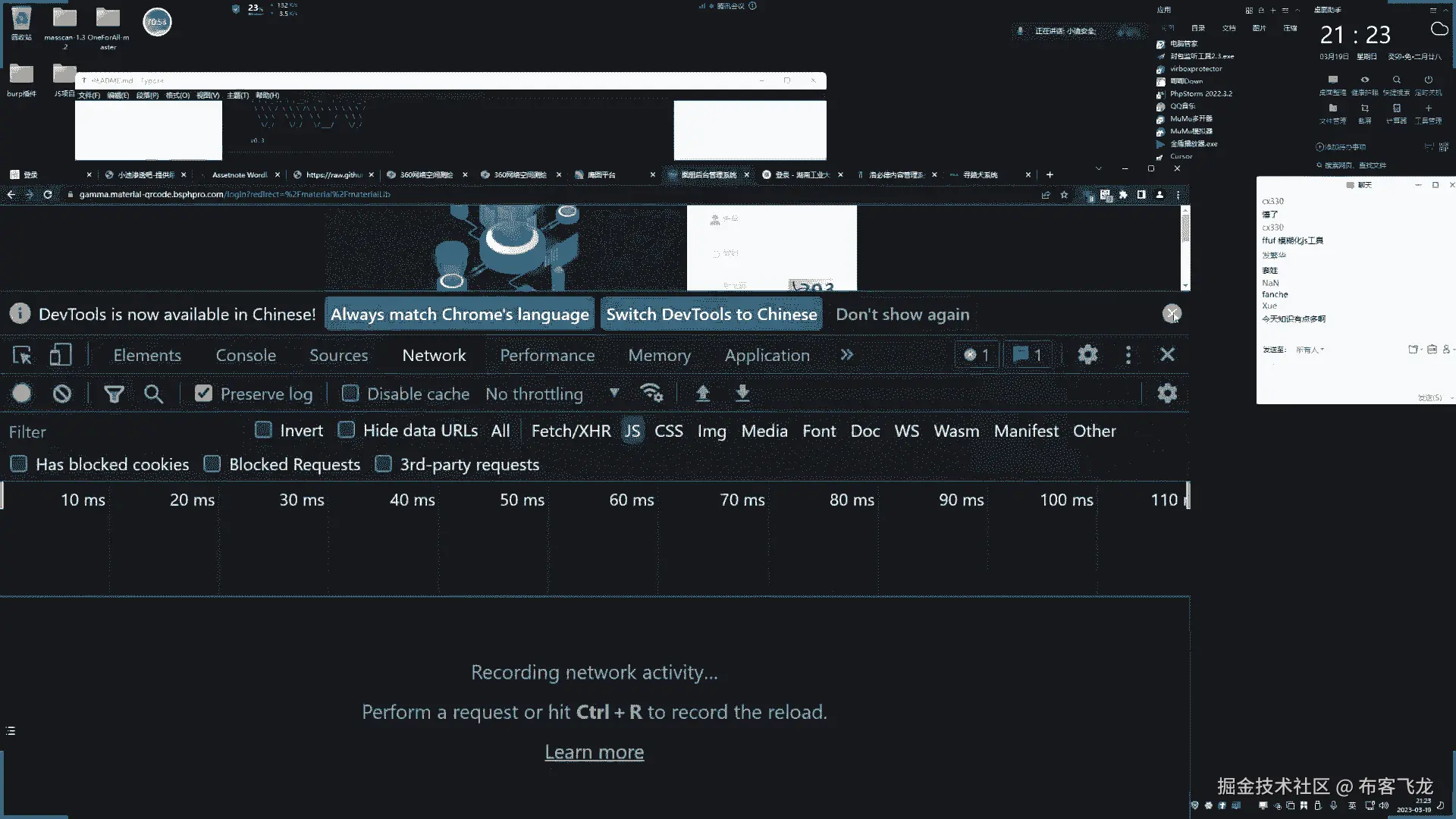Open network conditions wifi icon
1456x819 pixels.
651,394
